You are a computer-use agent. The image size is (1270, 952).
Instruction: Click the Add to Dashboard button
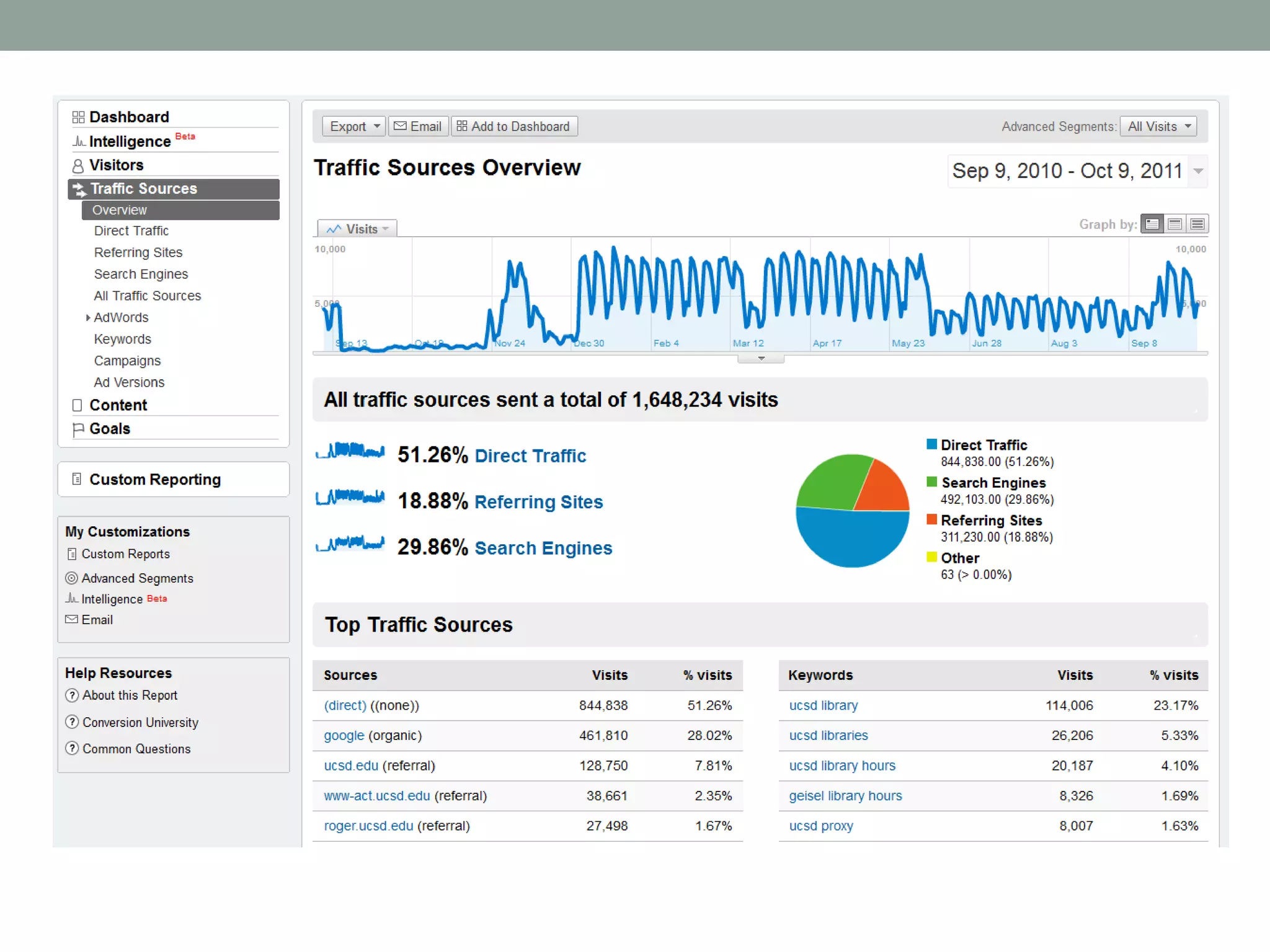coord(514,126)
